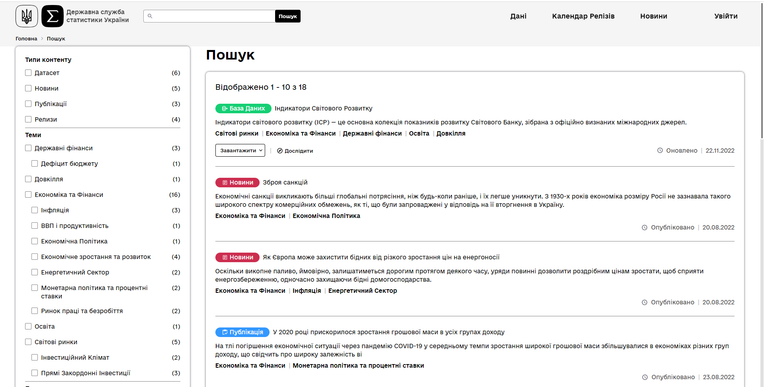Click the Відображено 1 - 10 з 18 text
This screenshot has height=387, width=764.
tap(261, 87)
